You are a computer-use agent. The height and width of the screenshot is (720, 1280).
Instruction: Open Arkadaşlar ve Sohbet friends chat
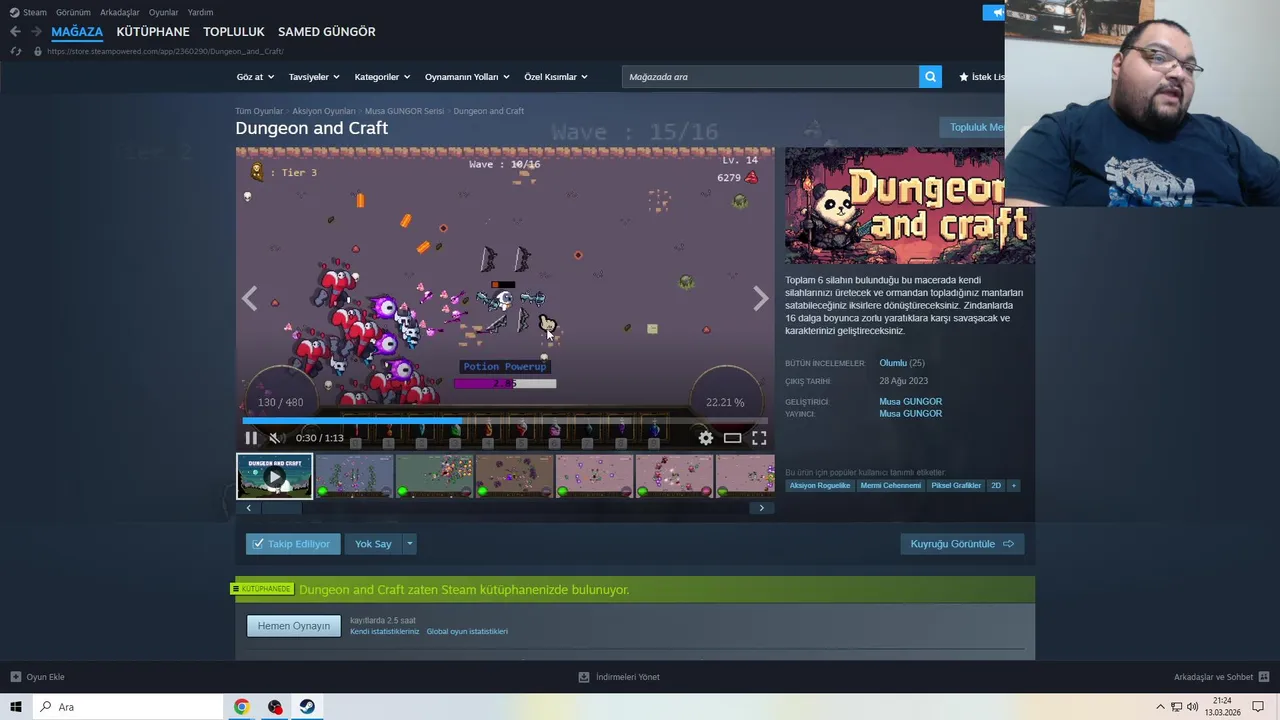pos(1222,677)
